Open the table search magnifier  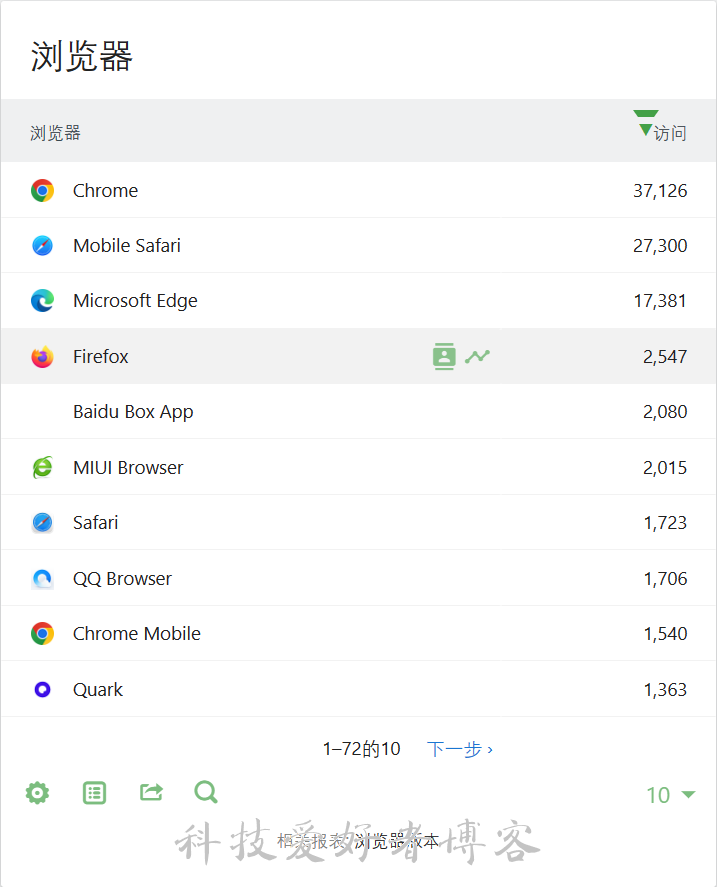pyautogui.click(x=206, y=792)
